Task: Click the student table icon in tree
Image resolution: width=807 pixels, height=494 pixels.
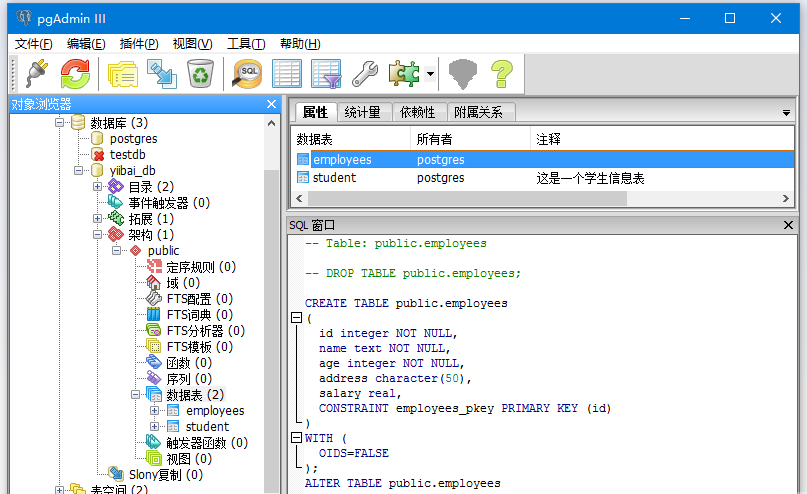Action: click(173, 427)
